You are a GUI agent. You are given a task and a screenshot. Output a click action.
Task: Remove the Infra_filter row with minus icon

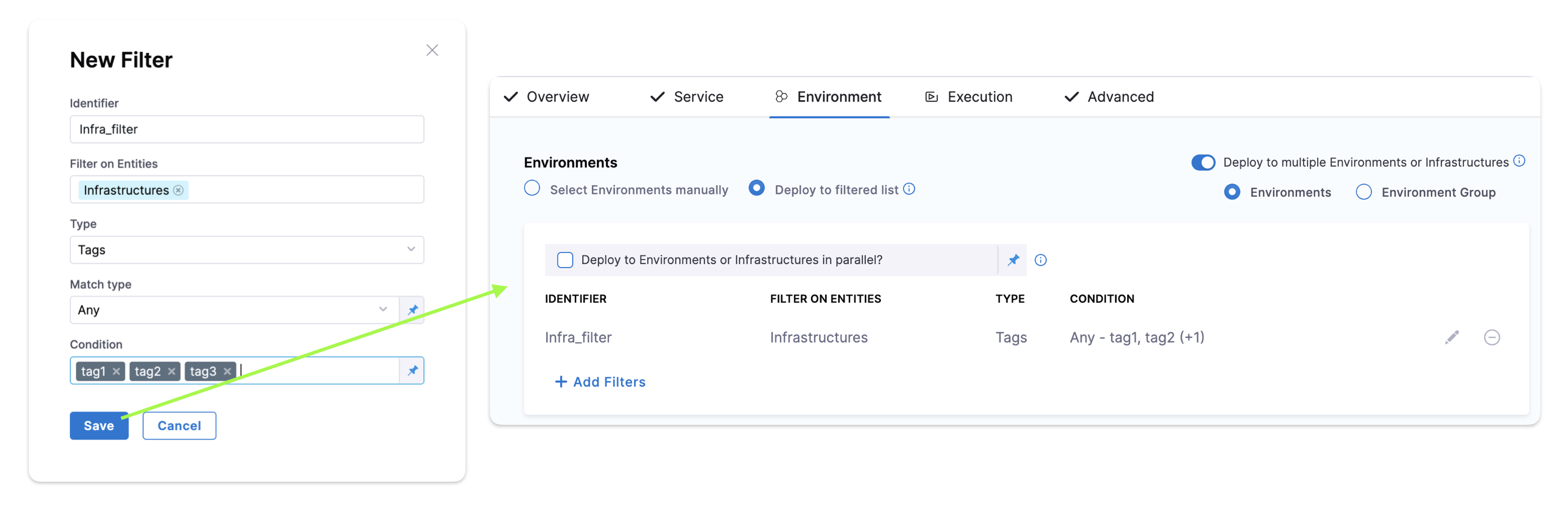coord(1491,337)
